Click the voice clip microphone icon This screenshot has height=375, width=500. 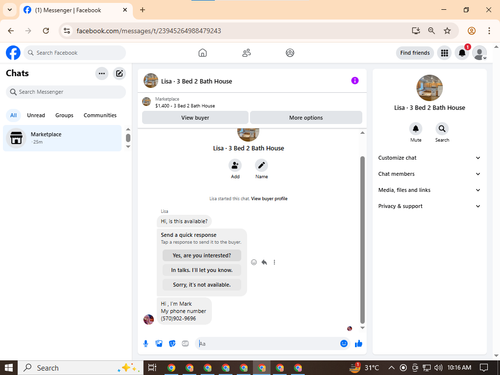click(x=146, y=344)
